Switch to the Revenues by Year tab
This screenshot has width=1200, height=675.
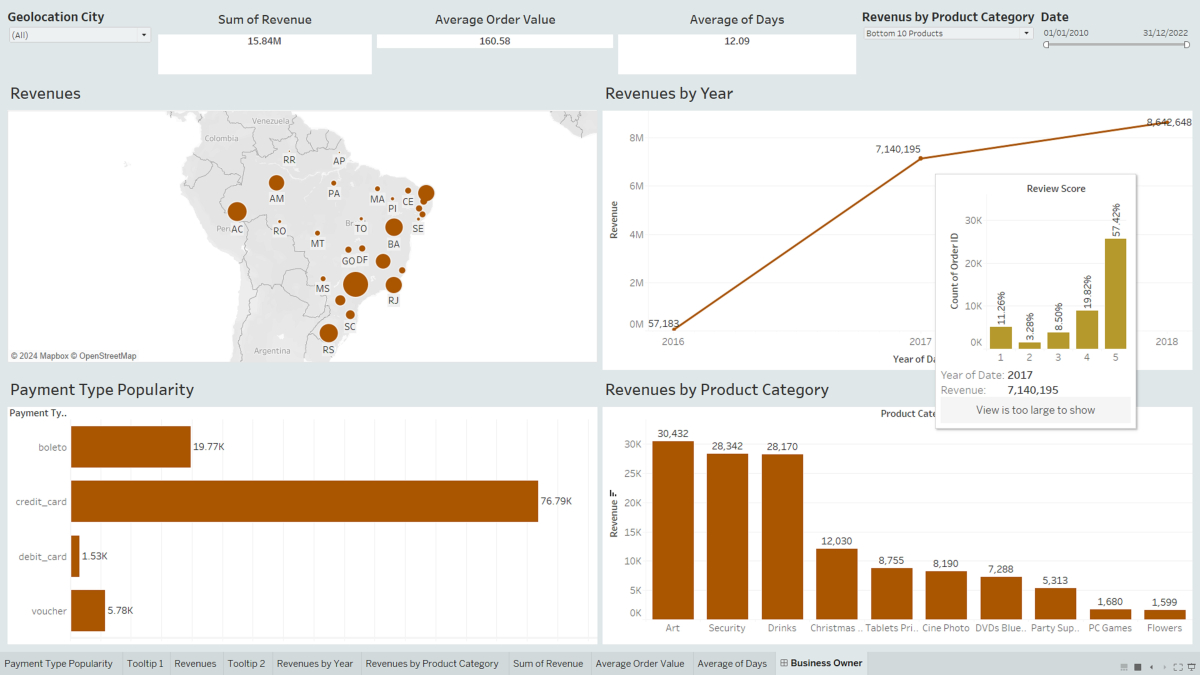[x=315, y=663]
